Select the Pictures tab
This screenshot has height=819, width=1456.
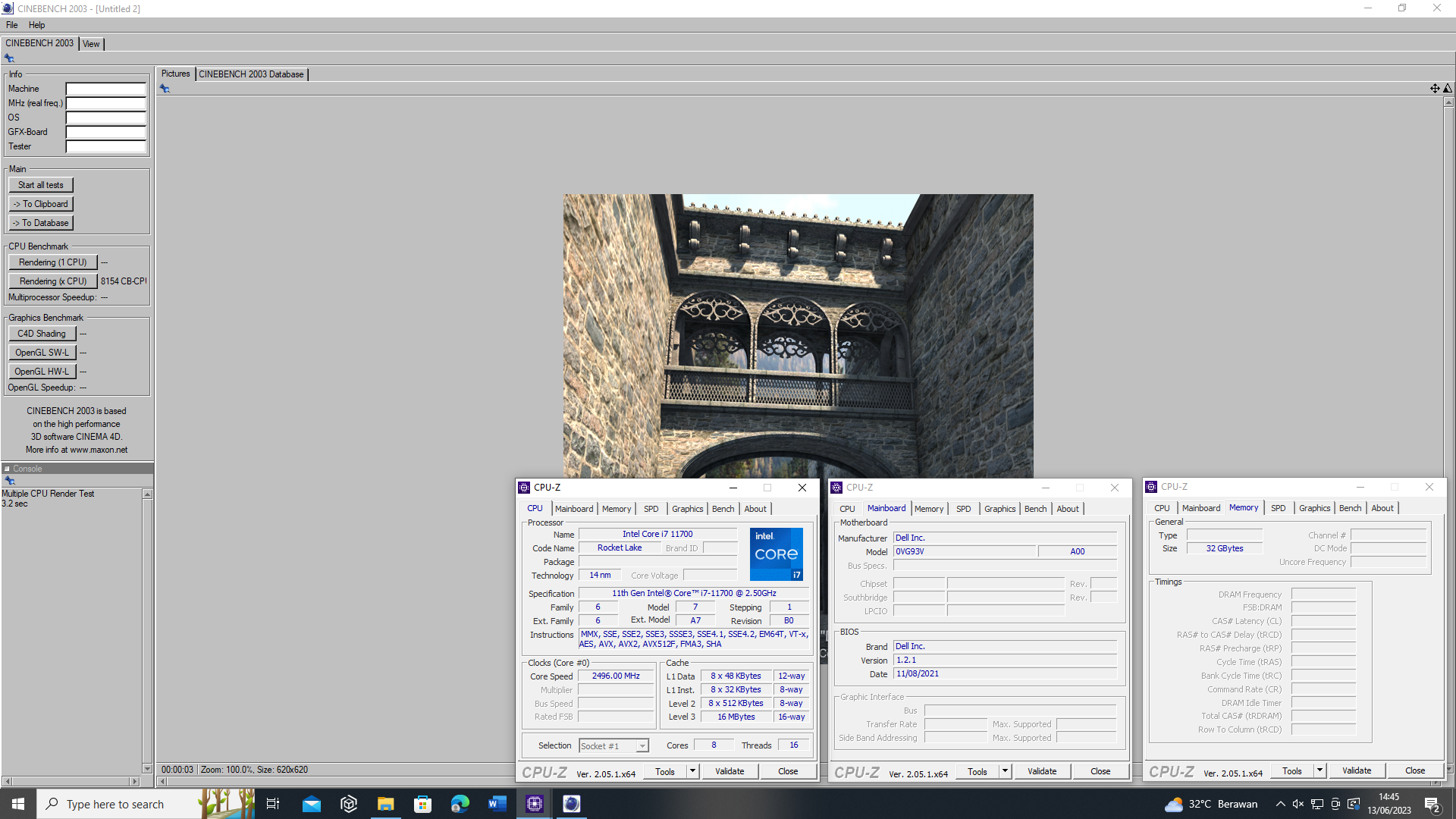coord(175,74)
